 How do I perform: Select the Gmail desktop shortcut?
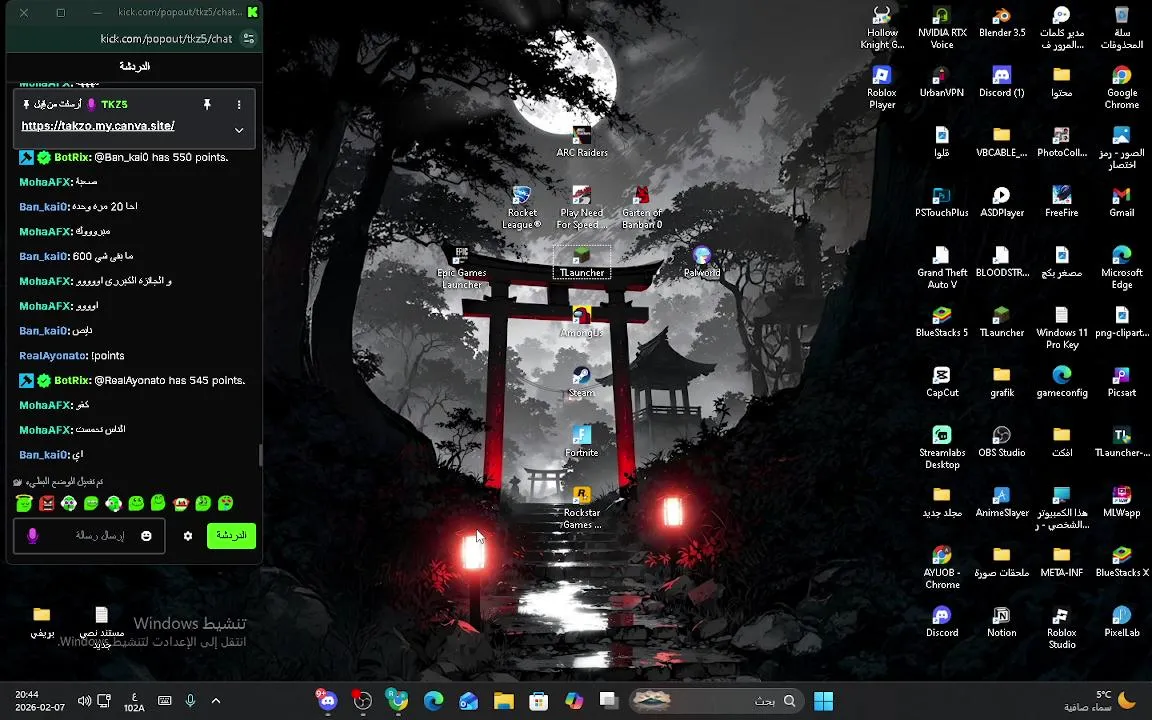[x=1121, y=202]
